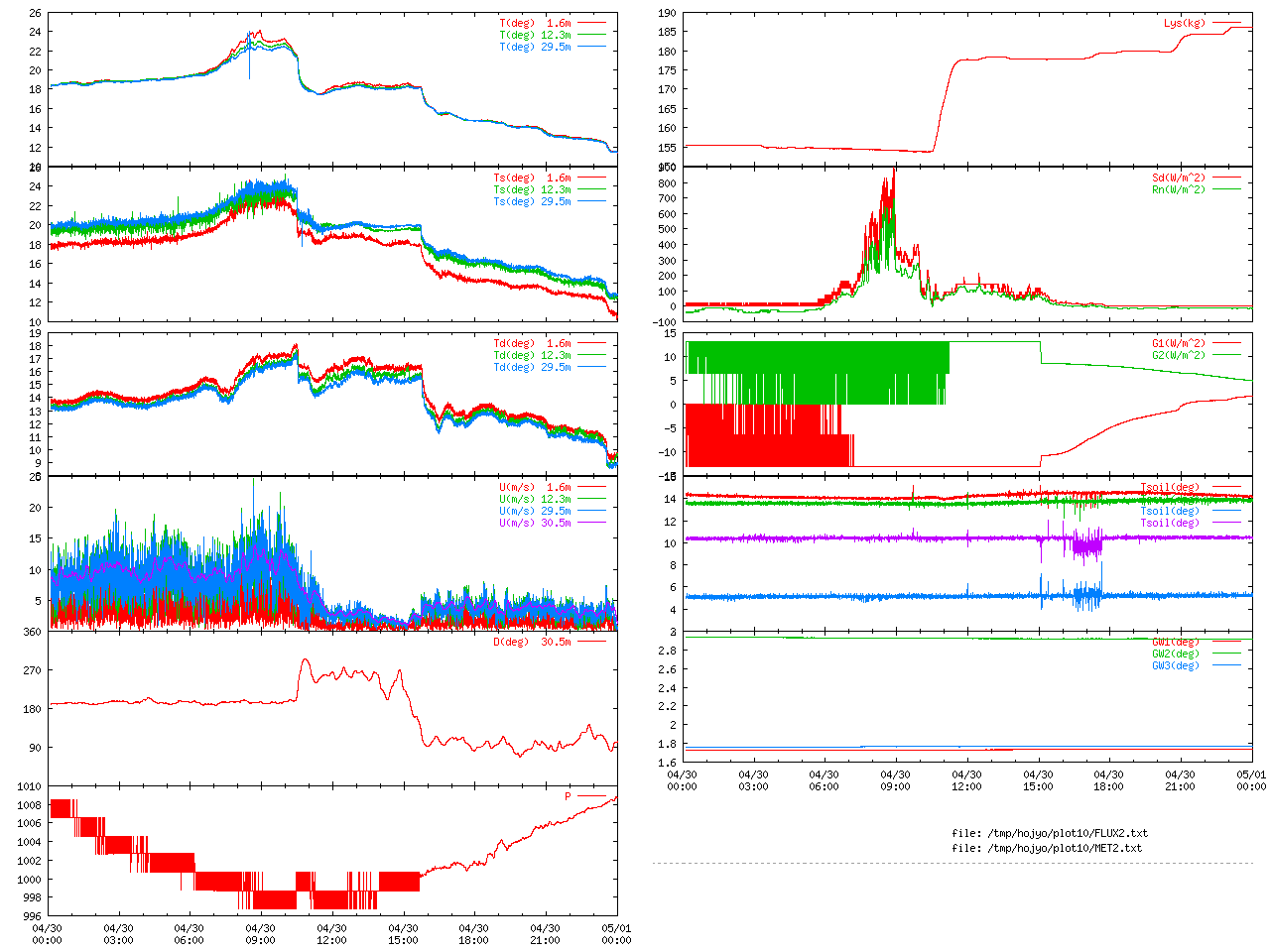Screen dimensions: 1270x952
Task: Click the red 'T(deg) 1.6m' legend label
Action: (x=535, y=23)
